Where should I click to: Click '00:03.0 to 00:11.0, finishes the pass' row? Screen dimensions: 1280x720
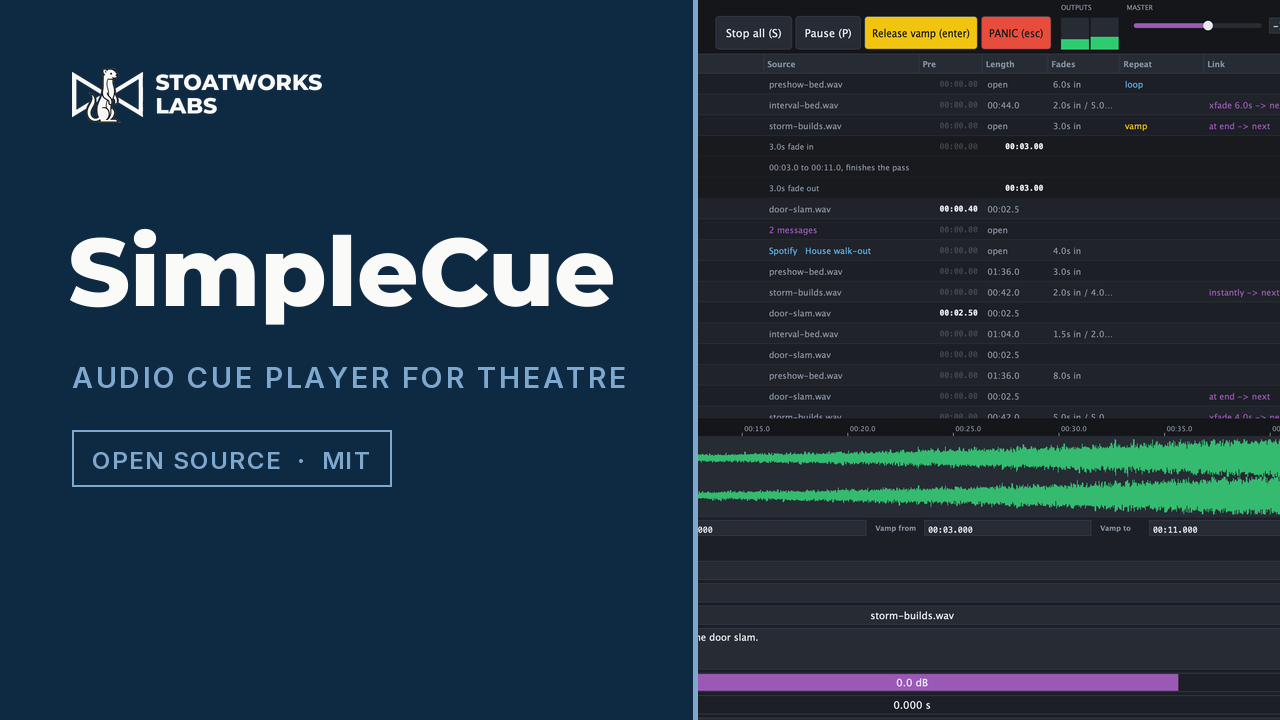click(989, 168)
